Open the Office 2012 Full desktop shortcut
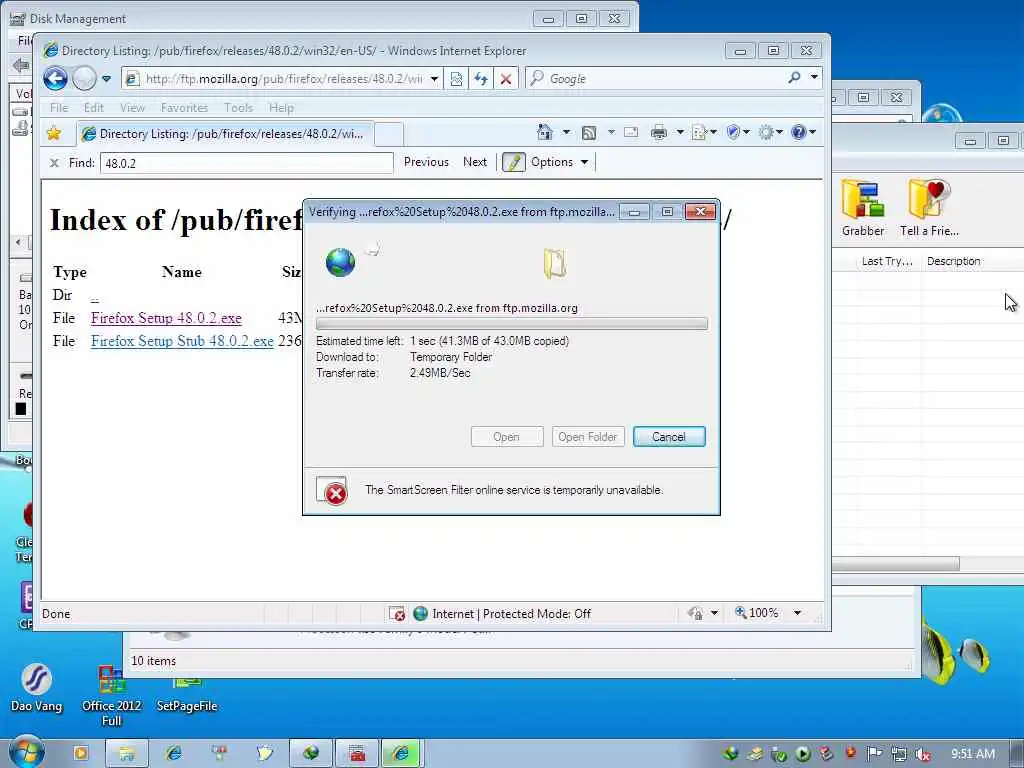Screen dimensions: 1024x768 [112, 696]
